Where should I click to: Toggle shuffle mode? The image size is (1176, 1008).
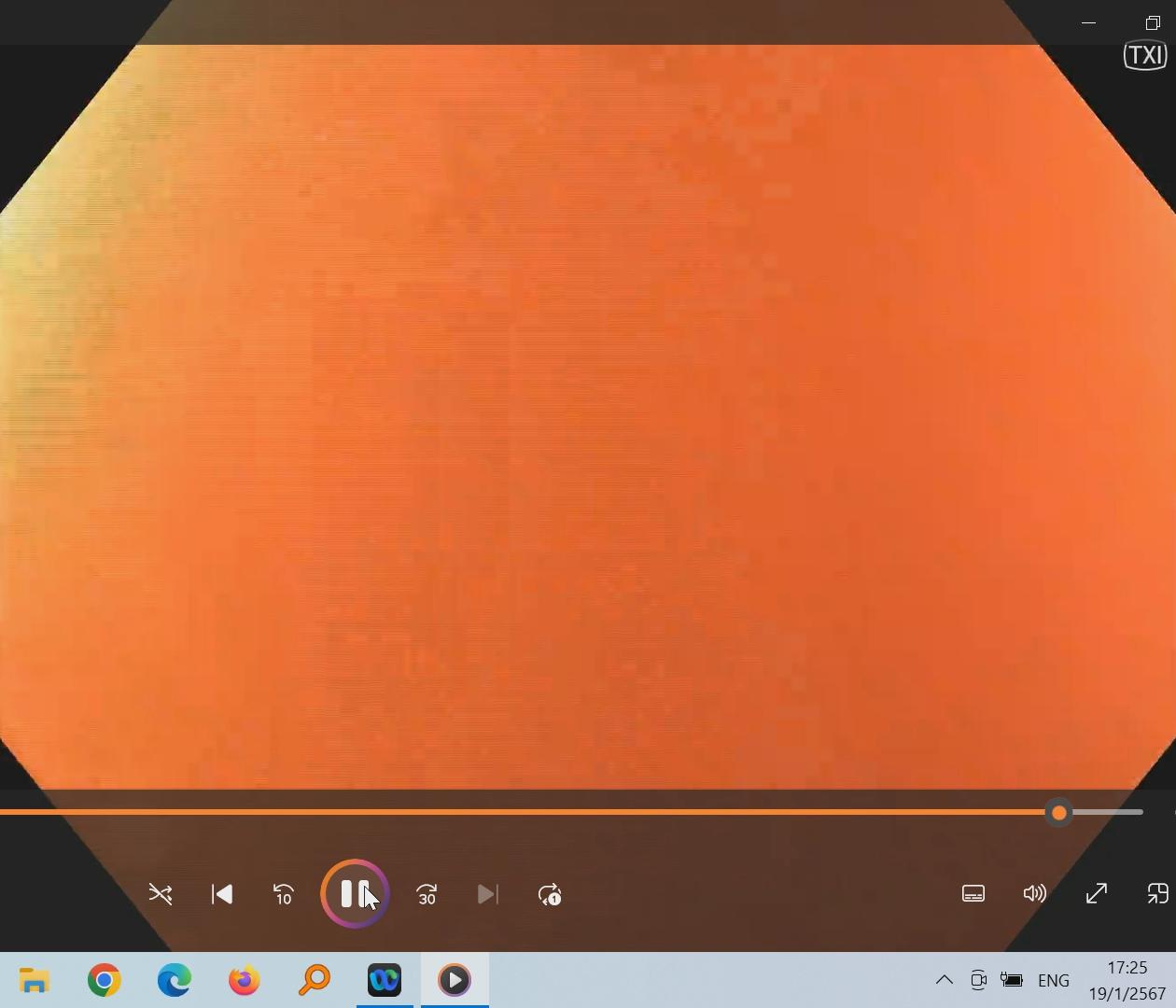pos(161,895)
